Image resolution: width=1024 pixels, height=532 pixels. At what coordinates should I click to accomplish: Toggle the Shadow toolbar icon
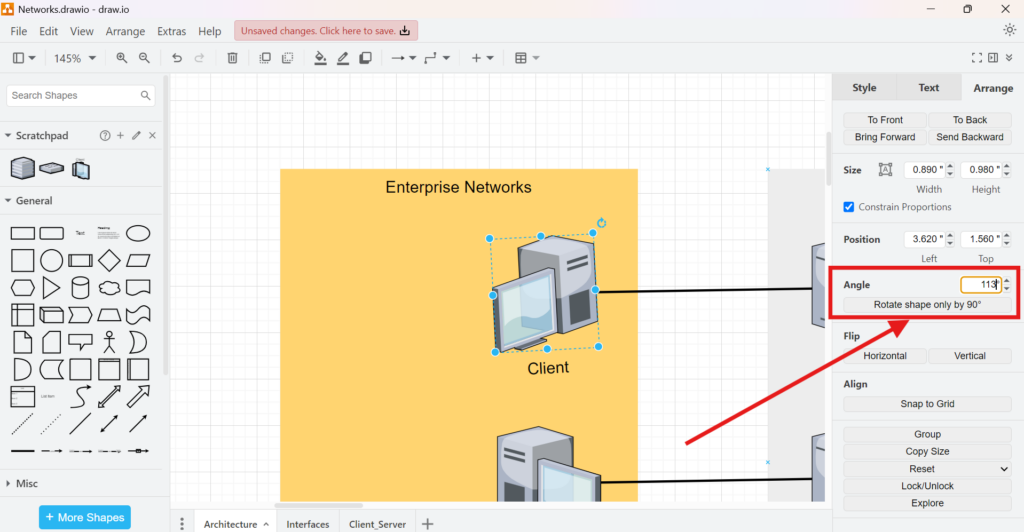tap(366, 58)
